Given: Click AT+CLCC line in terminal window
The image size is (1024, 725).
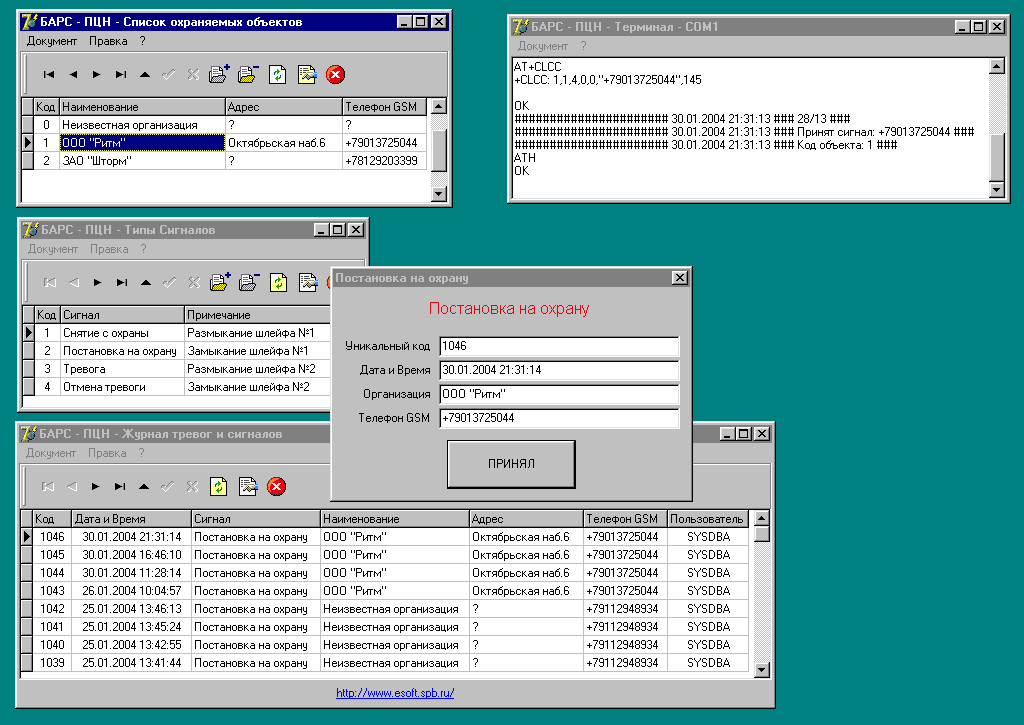Looking at the screenshot, I should coord(537,67).
